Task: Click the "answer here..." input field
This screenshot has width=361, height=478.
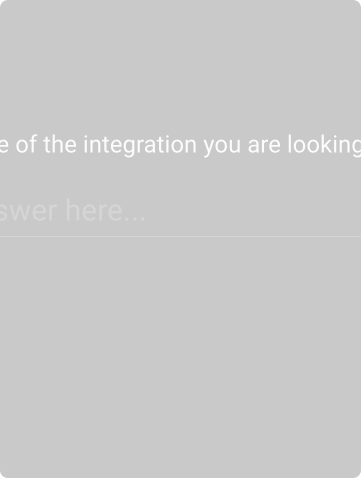Action: [180, 211]
